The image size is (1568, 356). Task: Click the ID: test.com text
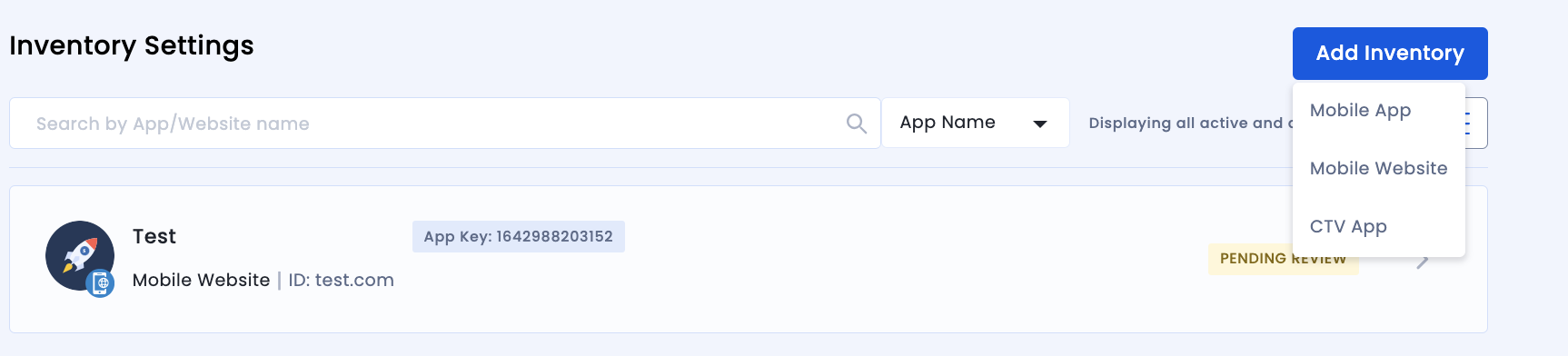pyautogui.click(x=341, y=280)
